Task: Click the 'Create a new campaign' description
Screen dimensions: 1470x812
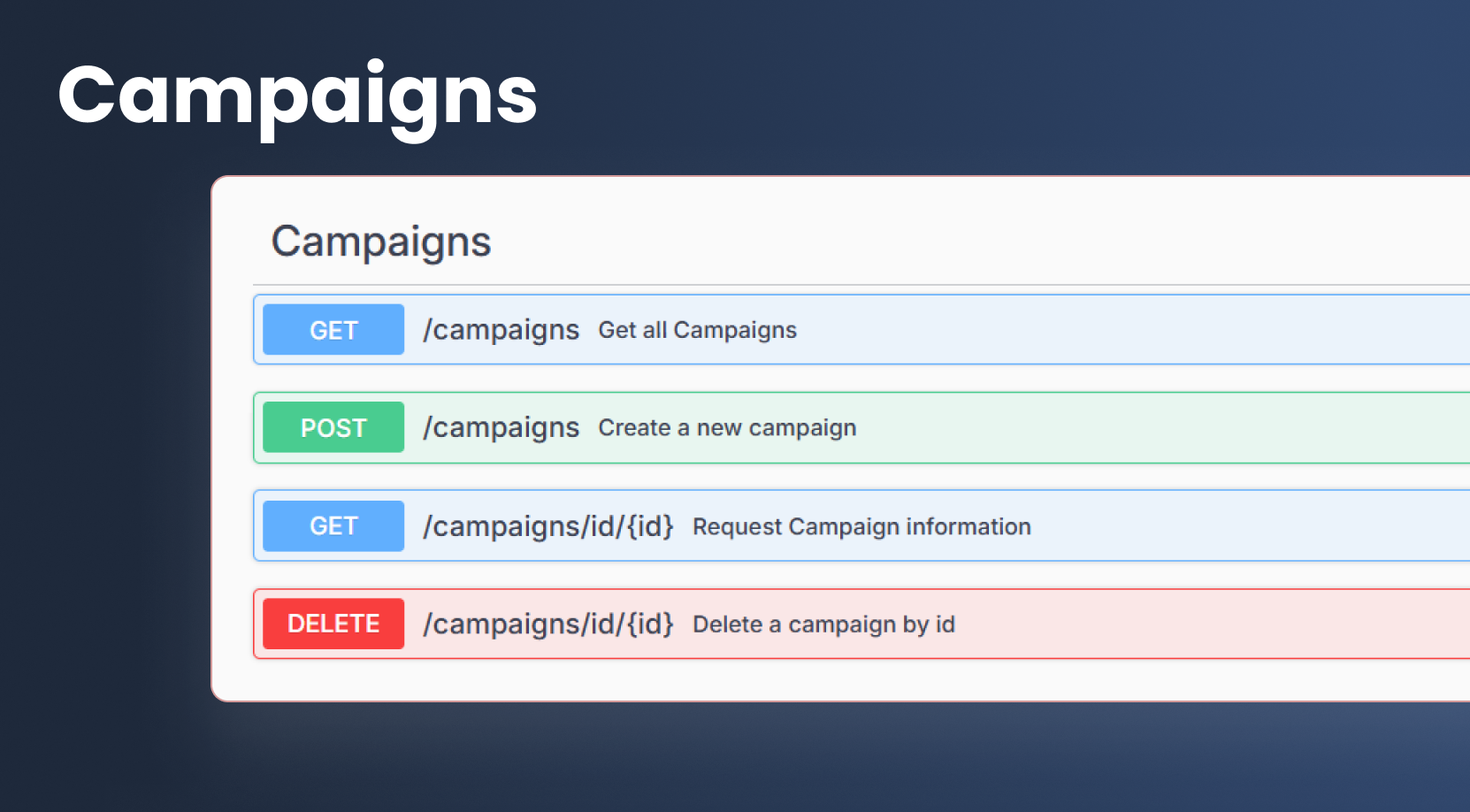Action: point(727,427)
